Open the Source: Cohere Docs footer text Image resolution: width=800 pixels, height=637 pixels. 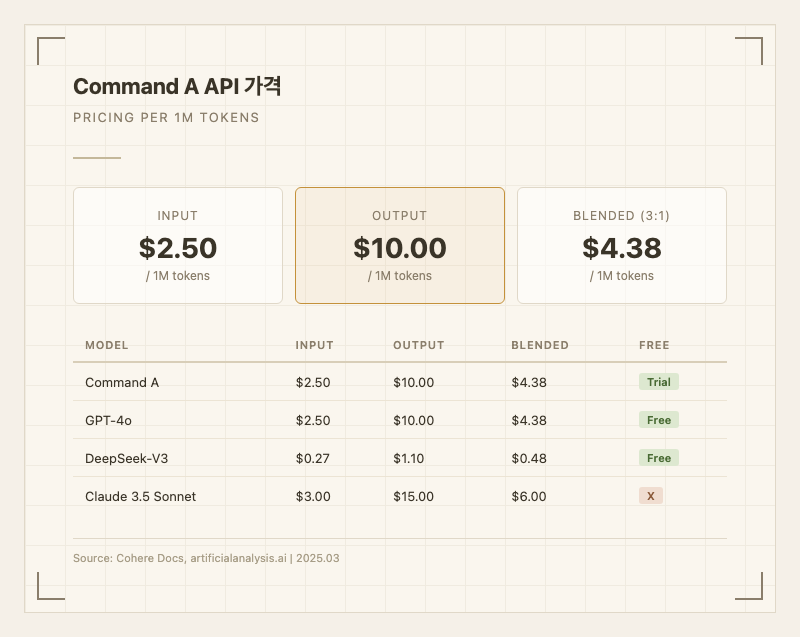[206, 558]
